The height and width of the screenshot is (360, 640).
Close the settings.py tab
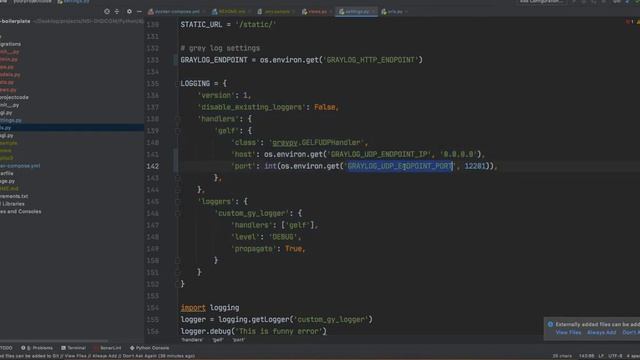(x=373, y=12)
